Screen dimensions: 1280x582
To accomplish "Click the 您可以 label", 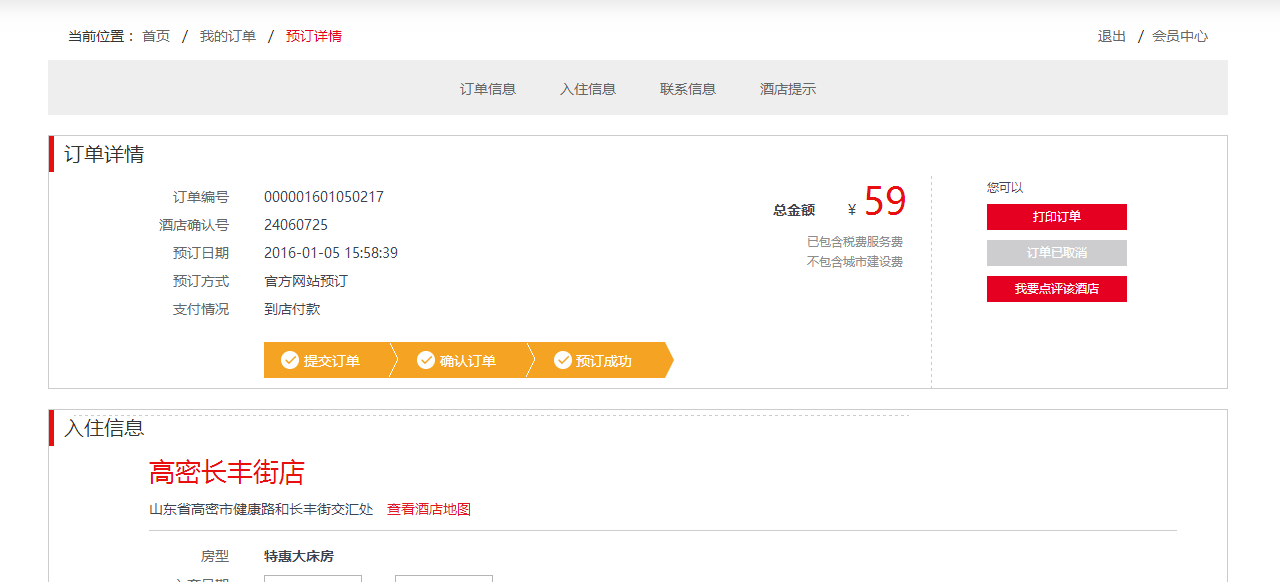I will click(1005, 188).
